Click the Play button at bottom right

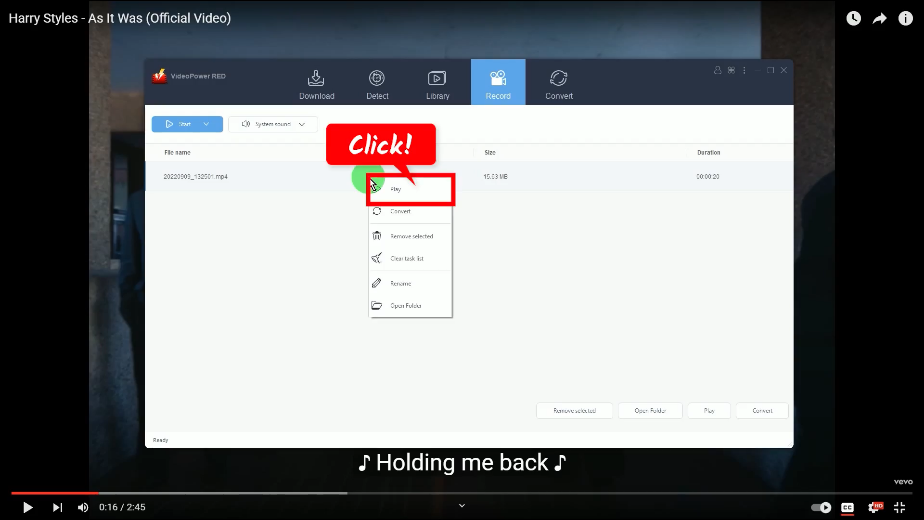709,410
